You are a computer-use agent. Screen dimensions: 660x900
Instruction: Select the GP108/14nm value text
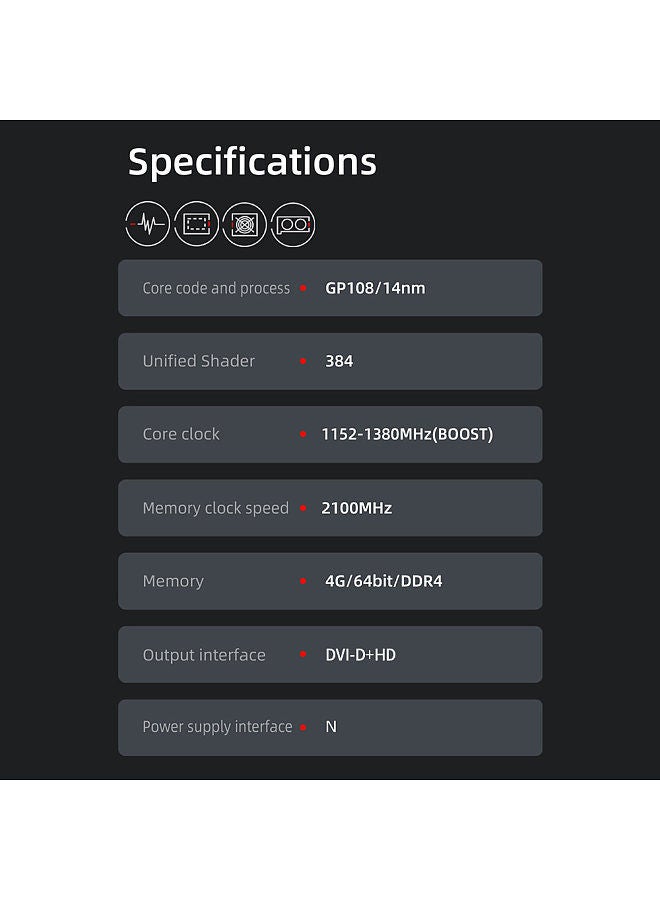point(375,288)
